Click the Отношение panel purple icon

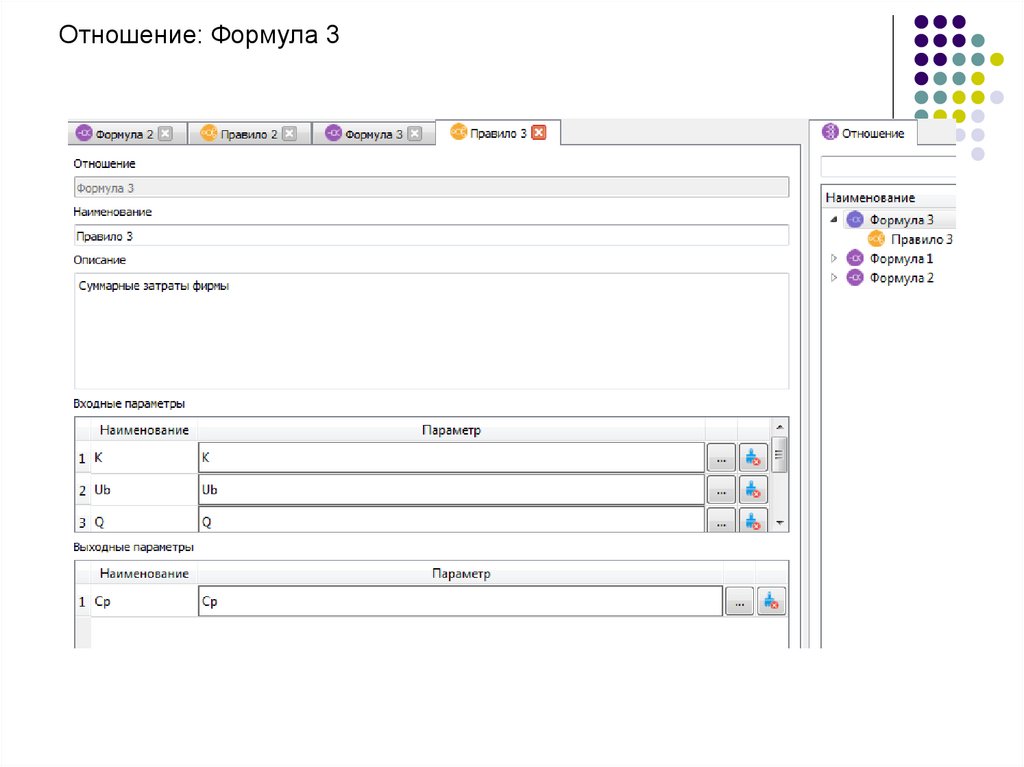pyautogui.click(x=829, y=132)
